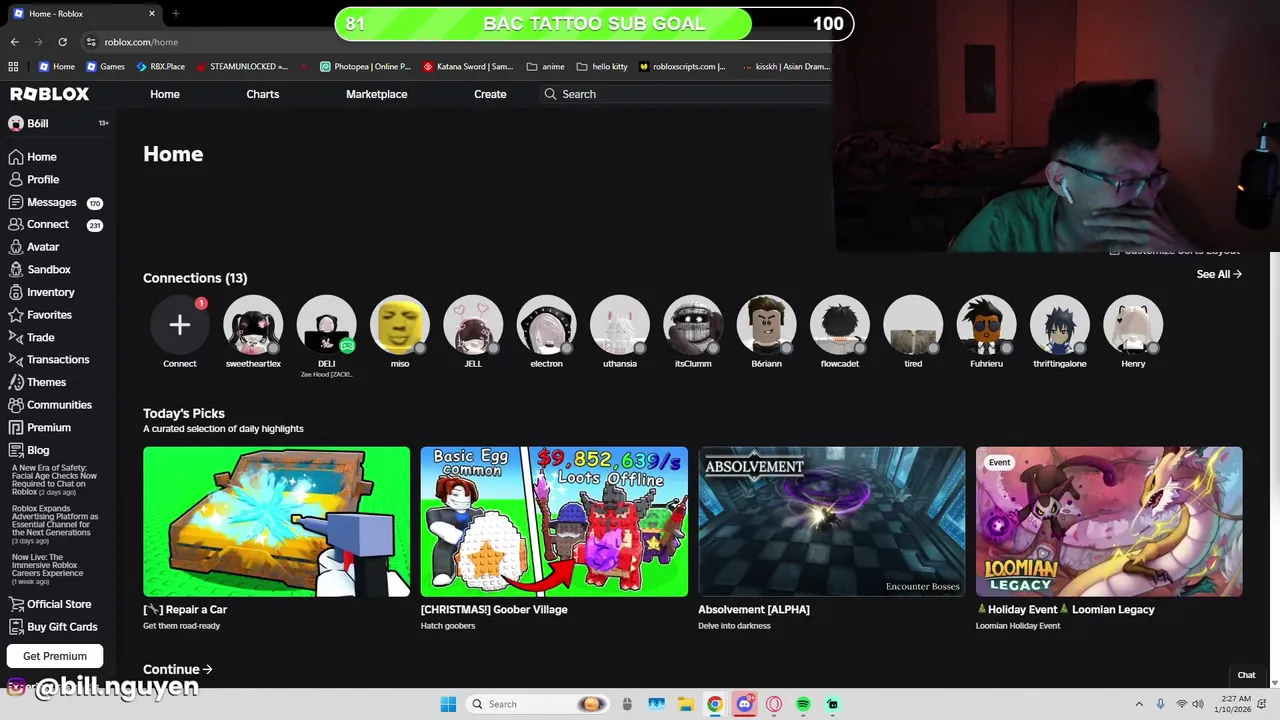Open Opera from the taskbar
Image resolution: width=1280 pixels, height=720 pixels.
[774, 704]
